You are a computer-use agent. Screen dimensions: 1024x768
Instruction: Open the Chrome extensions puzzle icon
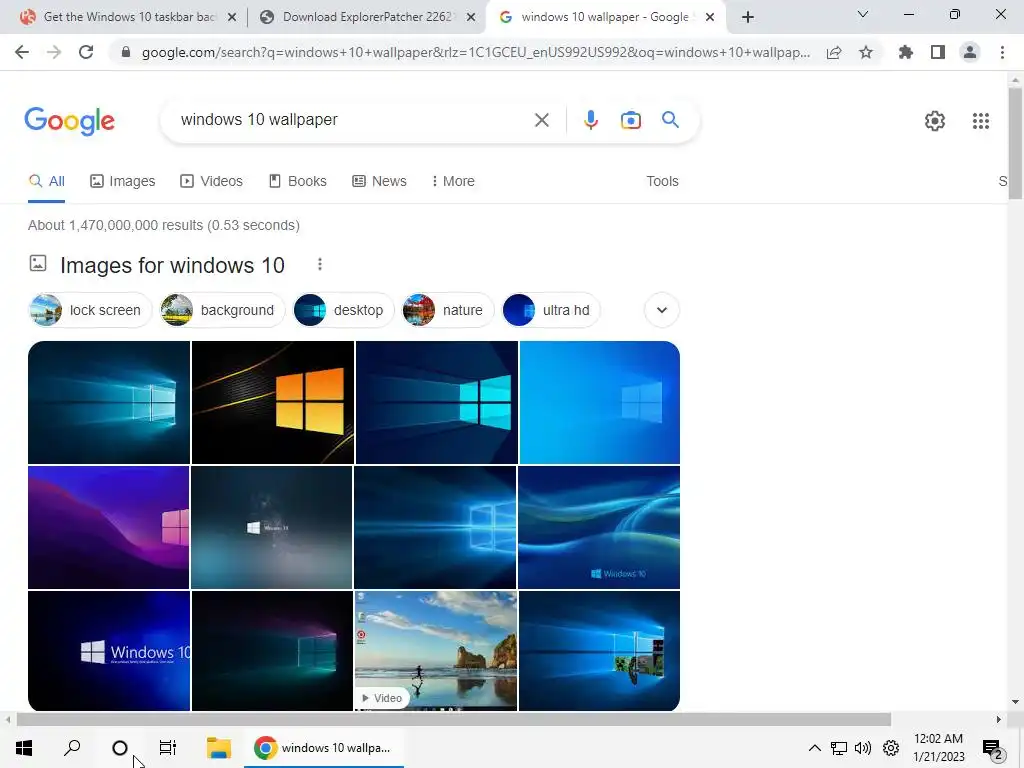[906, 52]
